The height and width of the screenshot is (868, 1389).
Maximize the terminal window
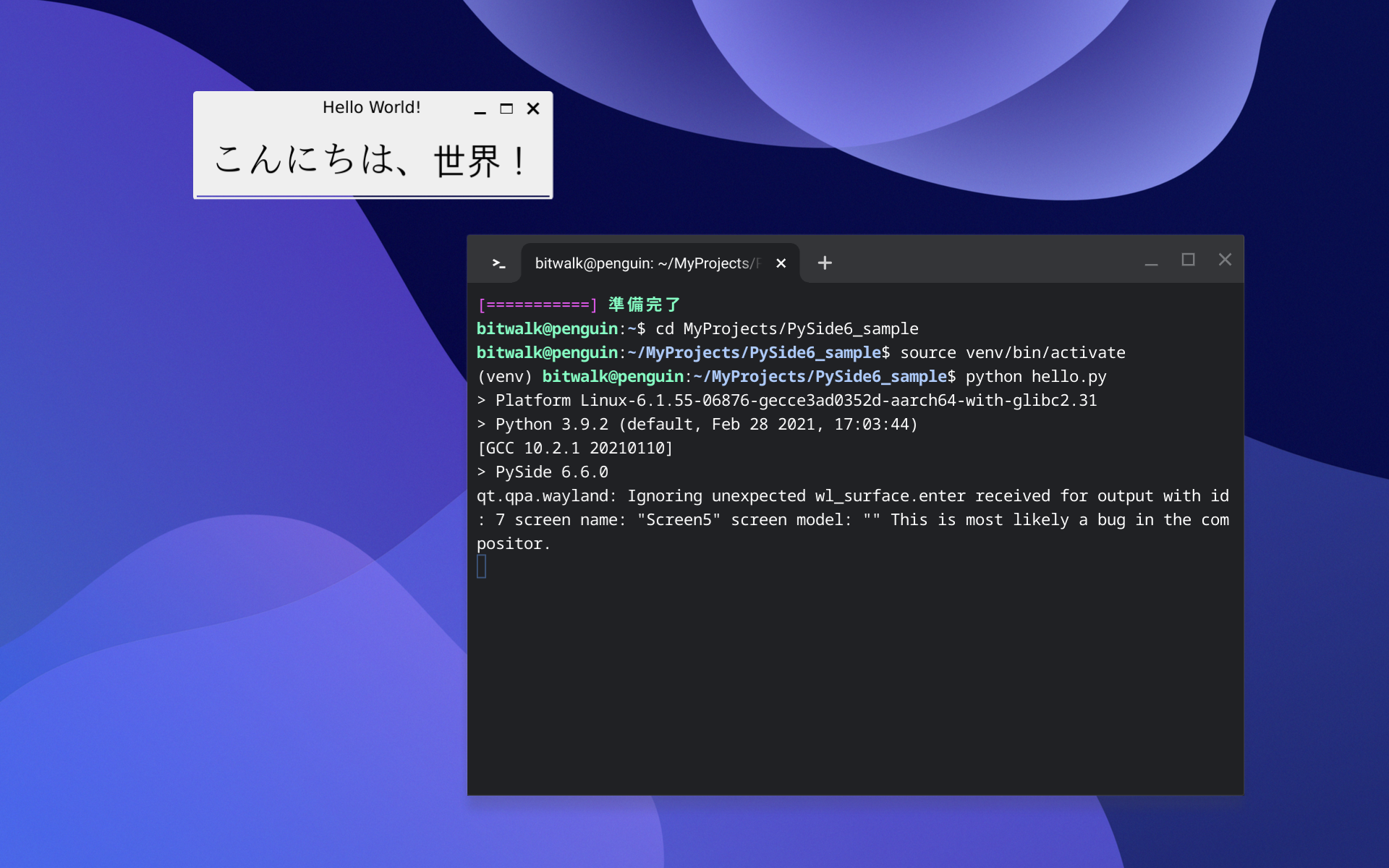1188,260
